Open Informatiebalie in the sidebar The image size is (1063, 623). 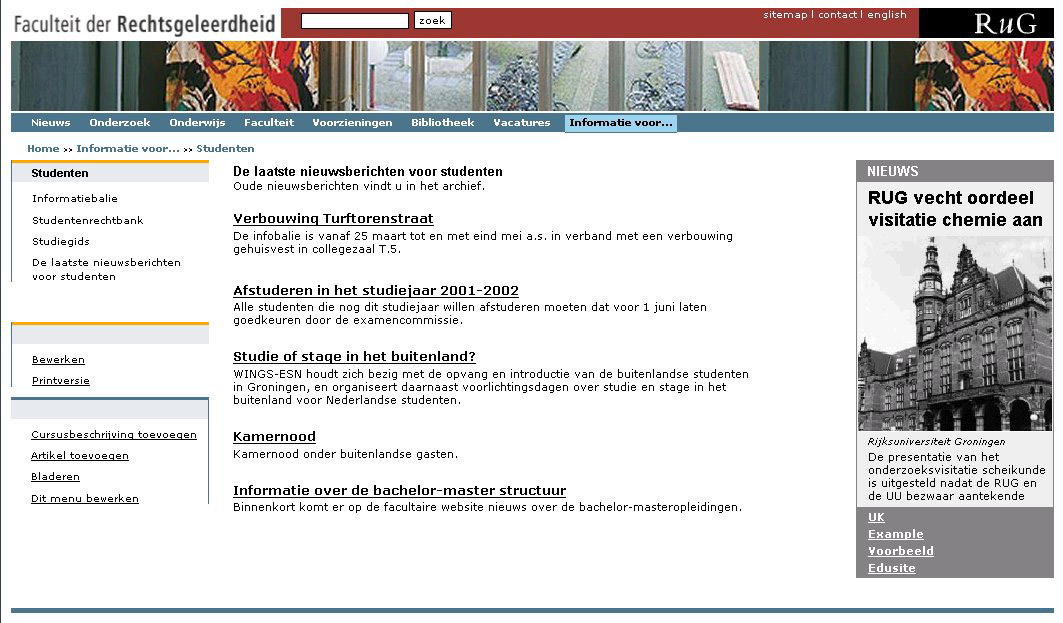point(75,199)
